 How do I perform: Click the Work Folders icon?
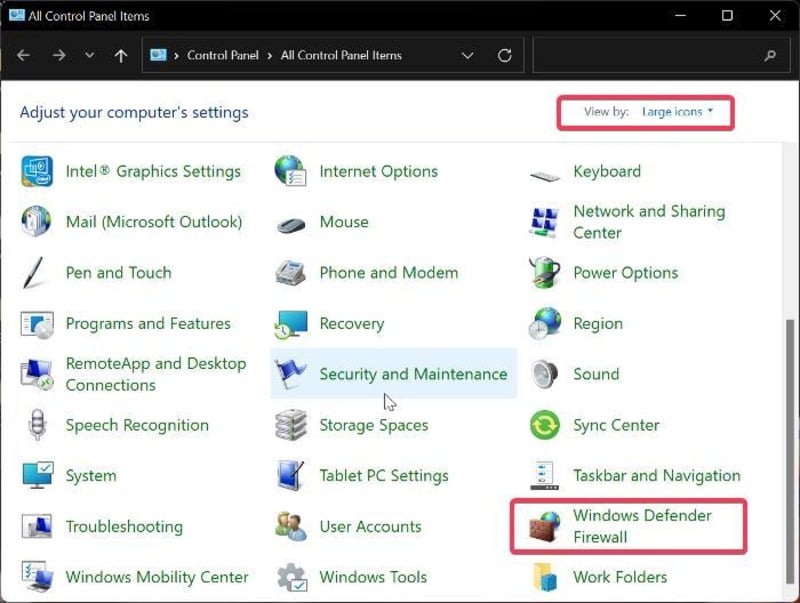click(x=545, y=576)
